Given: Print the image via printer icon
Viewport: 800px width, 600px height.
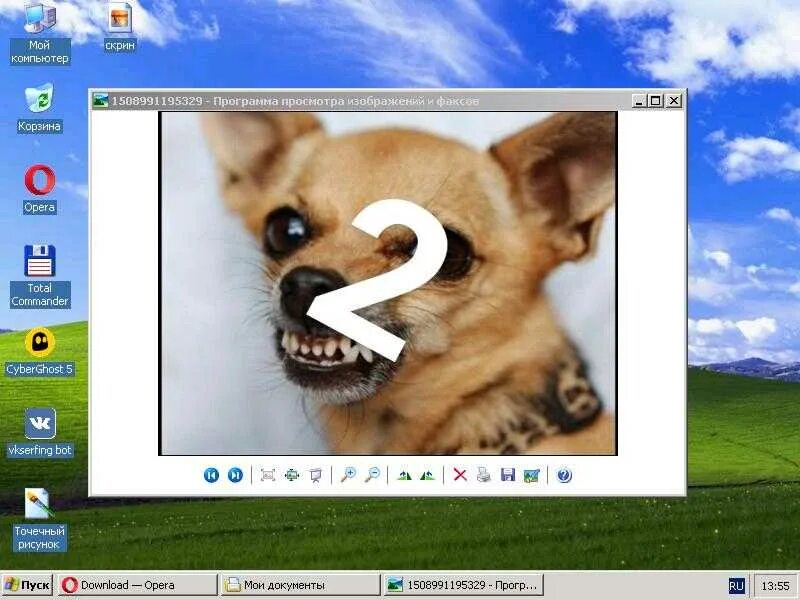Looking at the screenshot, I should [484, 475].
